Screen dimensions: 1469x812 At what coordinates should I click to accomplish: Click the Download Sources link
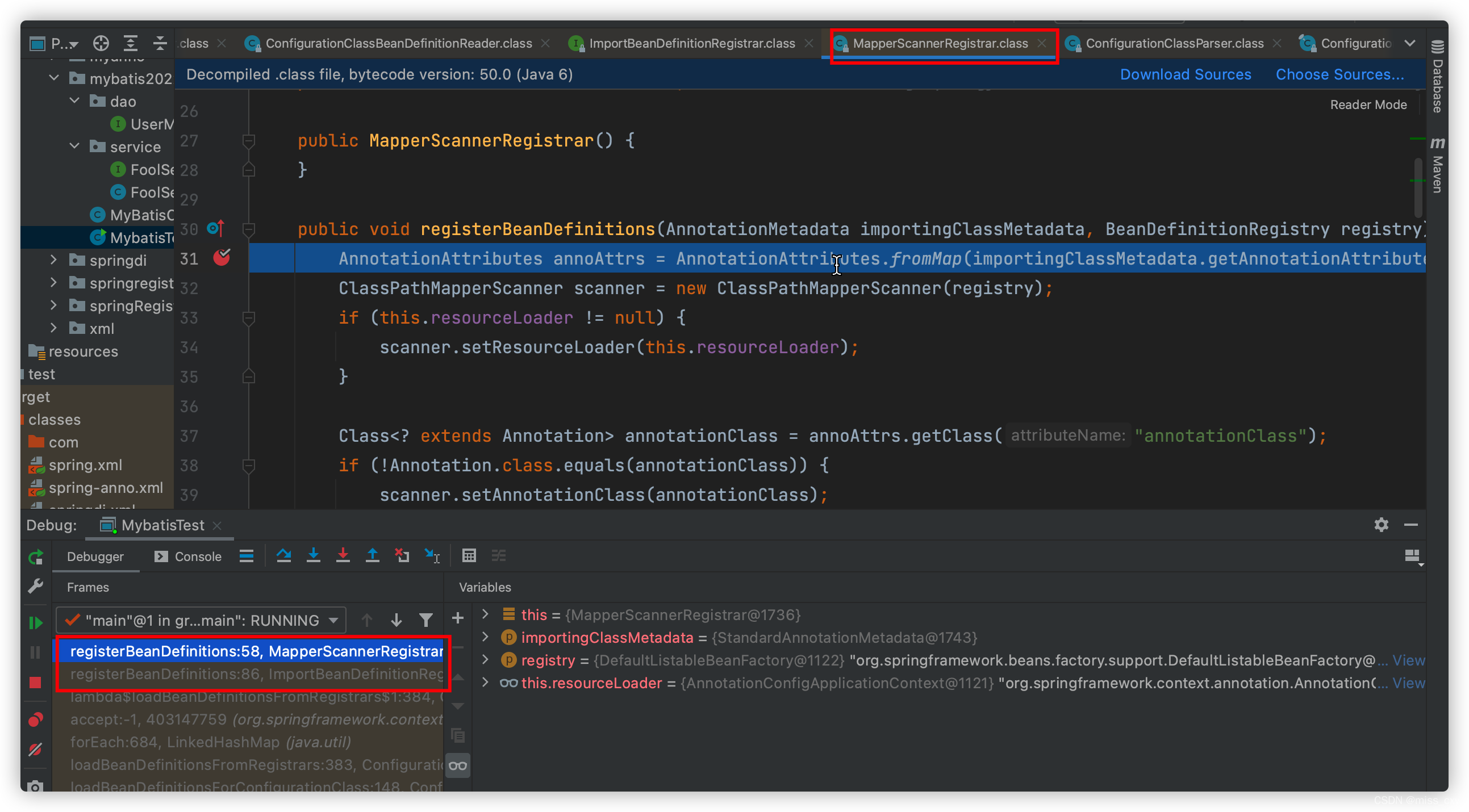pos(1185,74)
